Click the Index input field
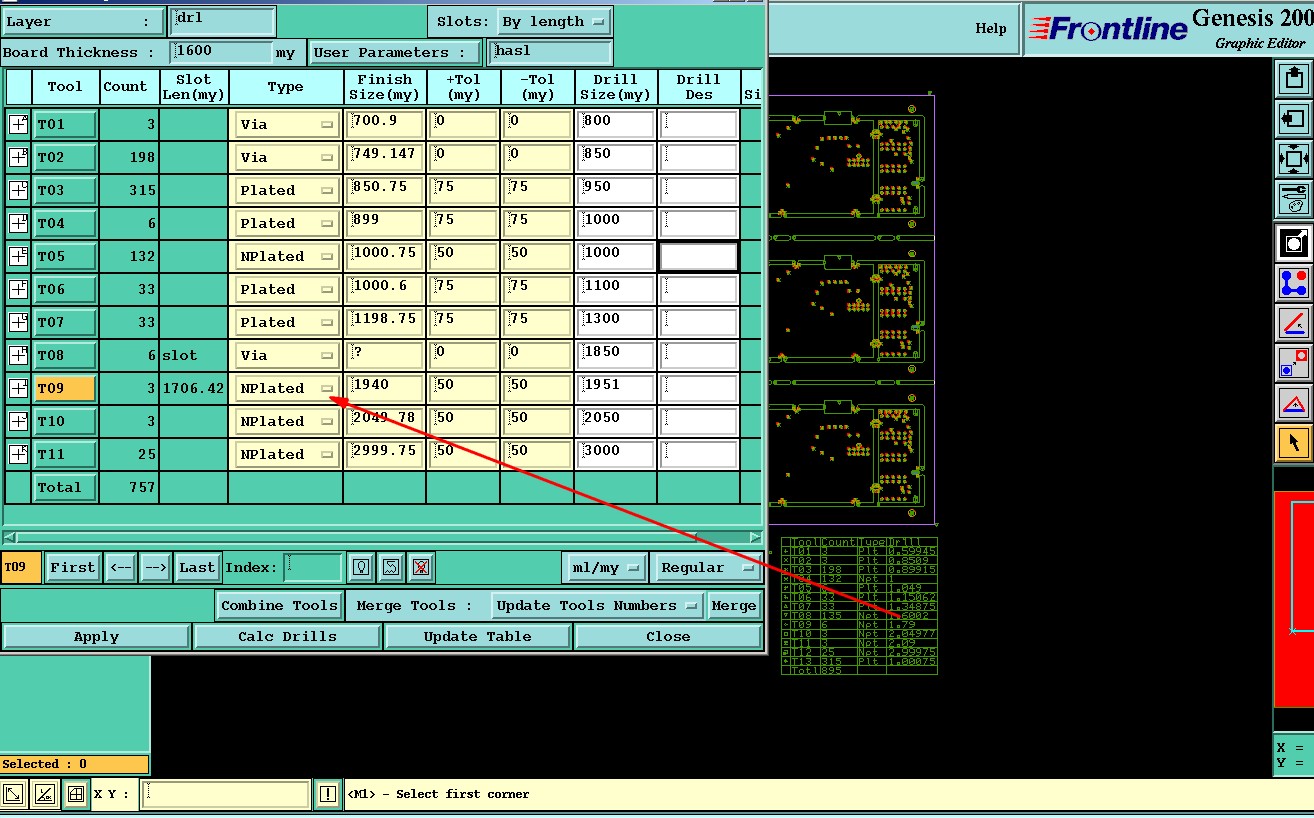This screenshot has height=818, width=1314. 313,567
